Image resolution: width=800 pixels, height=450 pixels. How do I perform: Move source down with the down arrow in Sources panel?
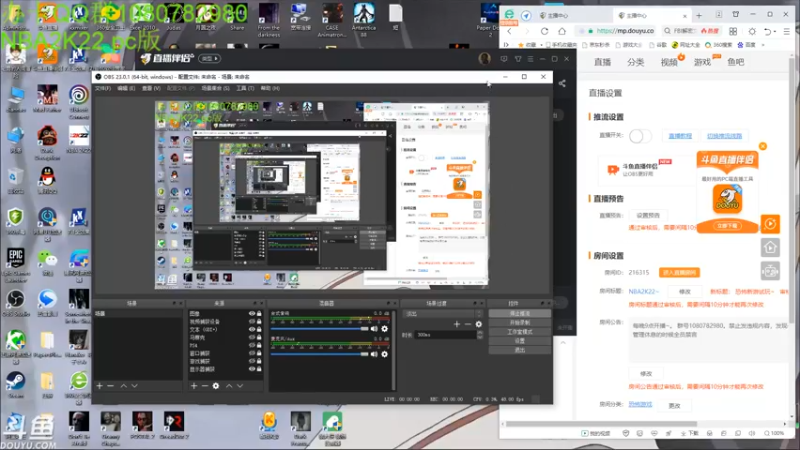[240, 386]
